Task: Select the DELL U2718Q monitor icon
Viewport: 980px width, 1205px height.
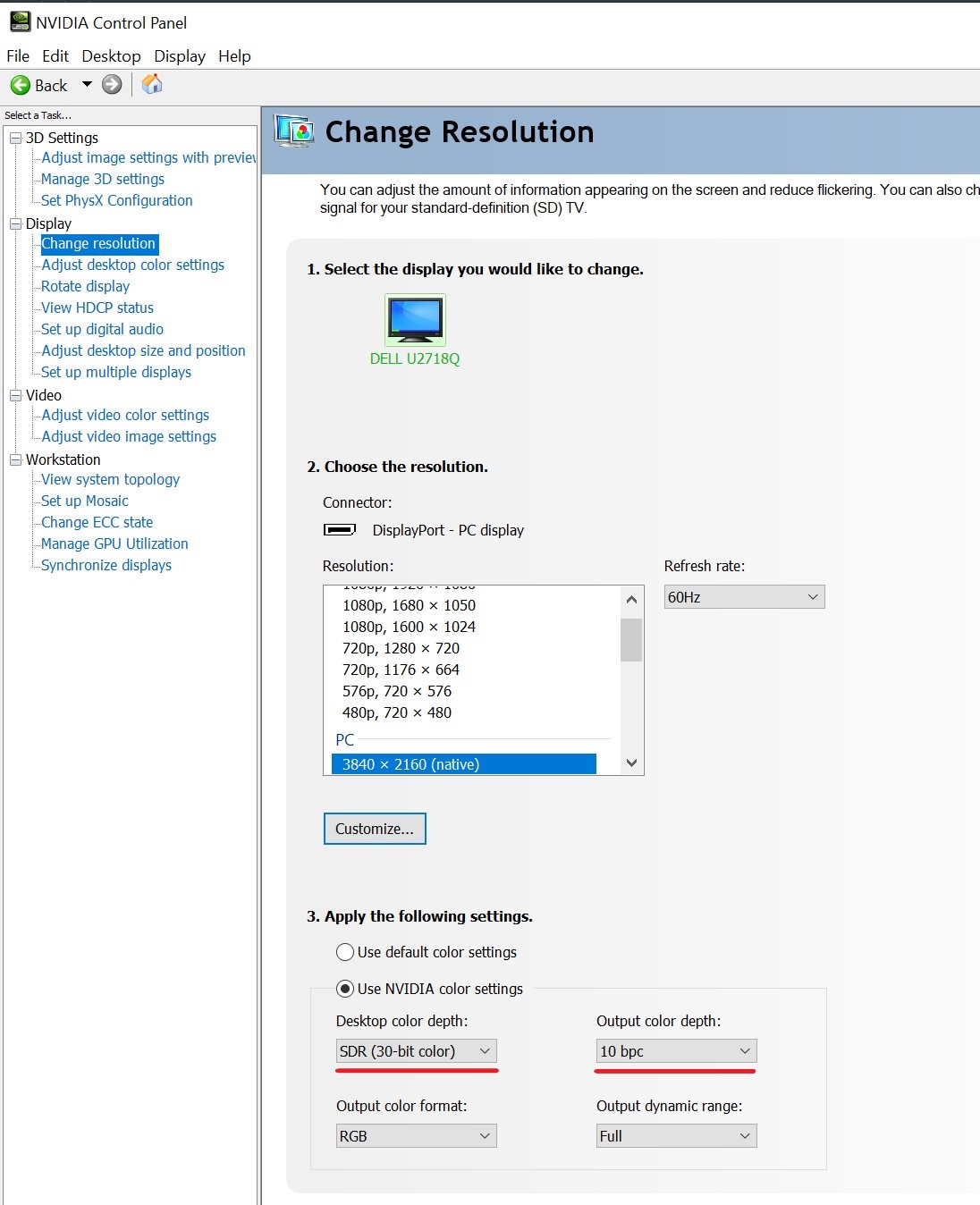Action: (x=415, y=320)
